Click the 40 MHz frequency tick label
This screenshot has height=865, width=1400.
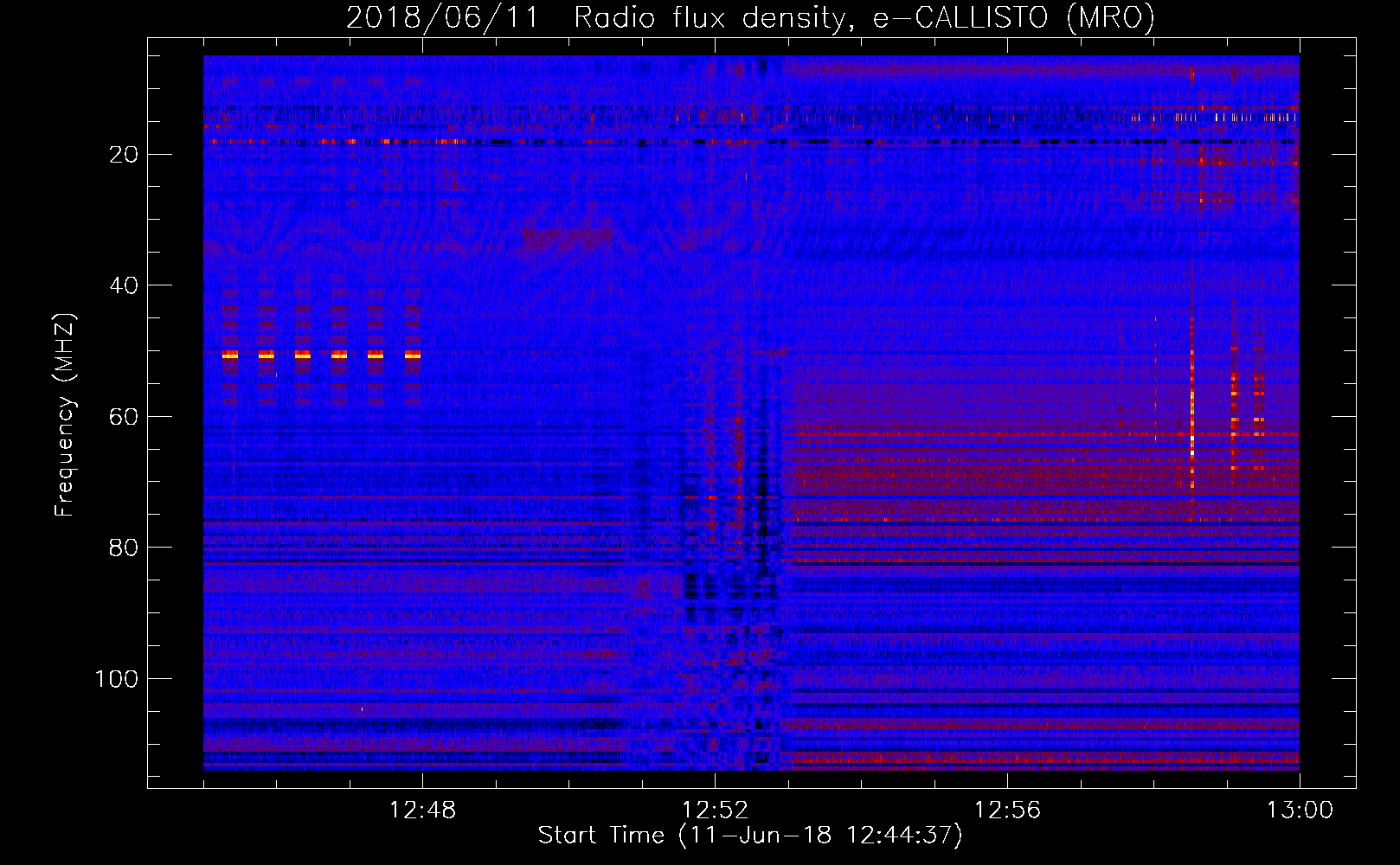click(124, 285)
